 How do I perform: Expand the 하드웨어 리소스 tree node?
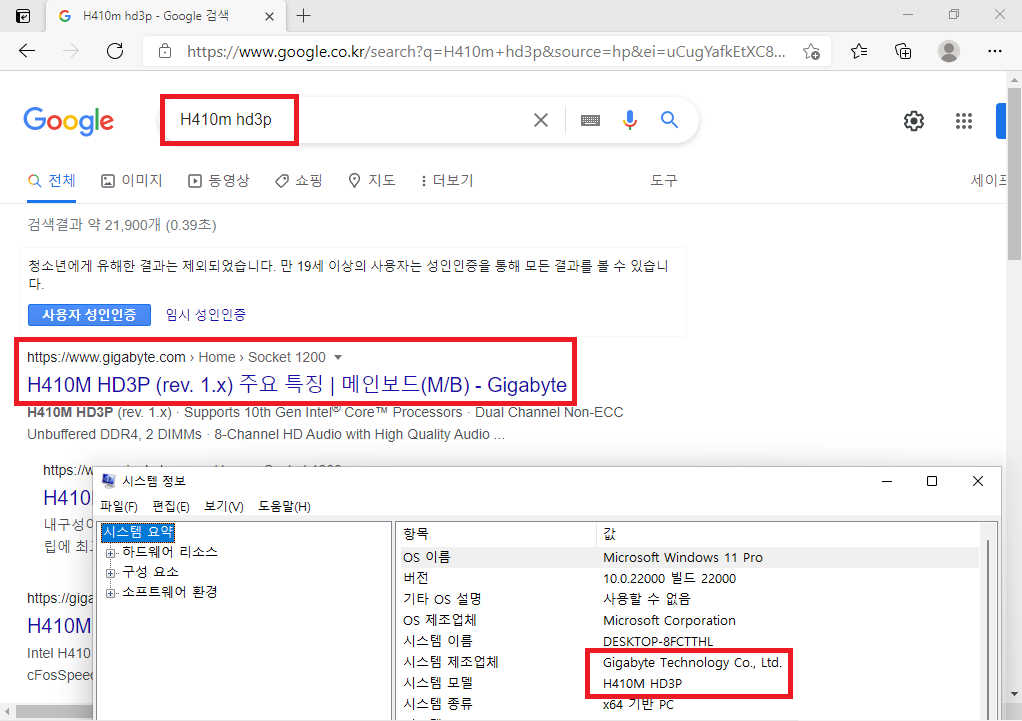click(110, 553)
